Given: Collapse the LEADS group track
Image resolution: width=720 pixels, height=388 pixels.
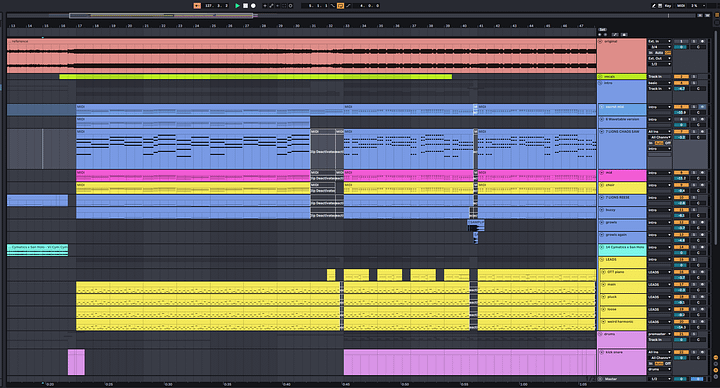Looking at the screenshot, I should click(601, 260).
